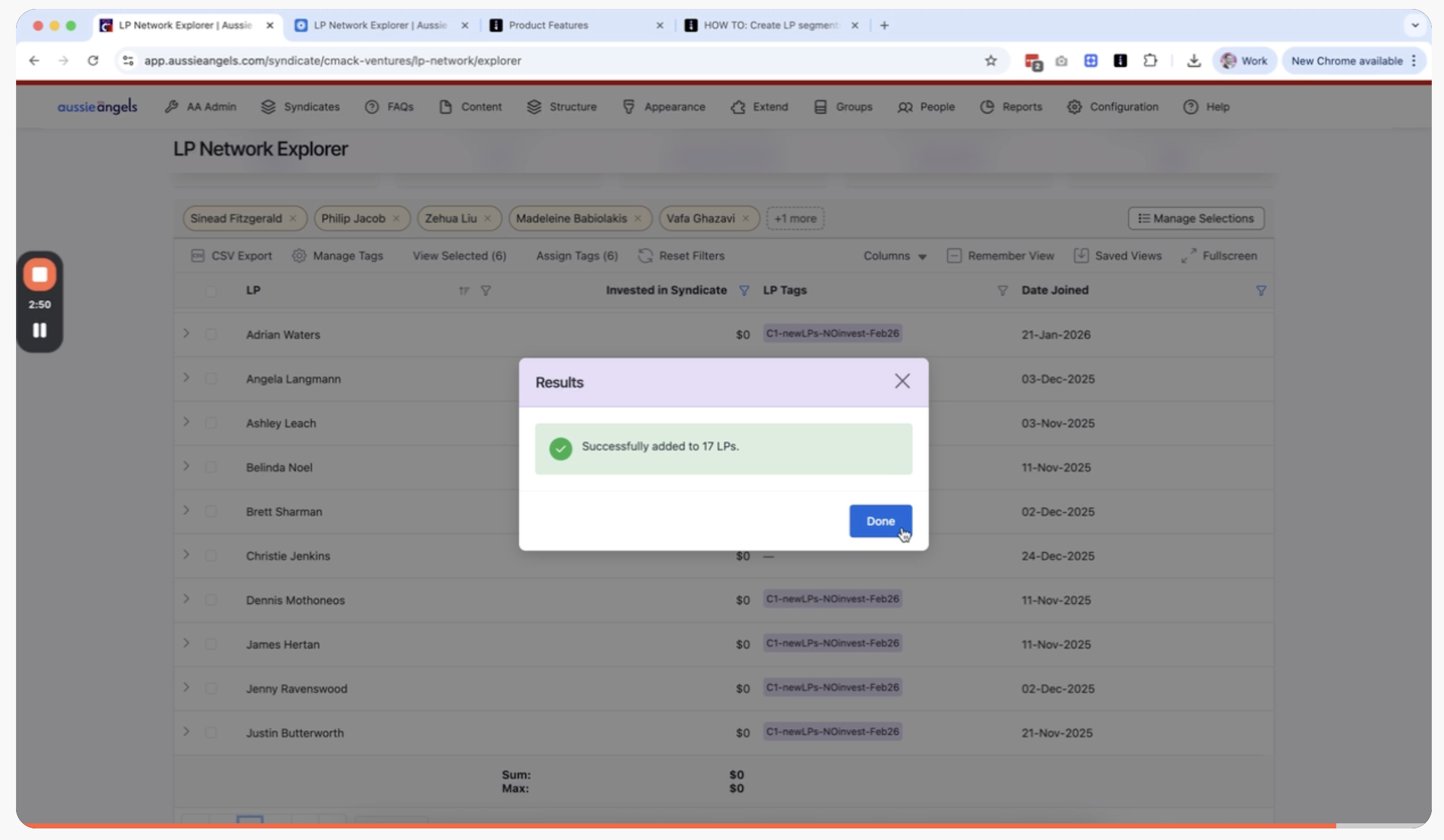Expand the Belinda Noel row
This screenshot has width=1444, height=840.
tap(186, 466)
